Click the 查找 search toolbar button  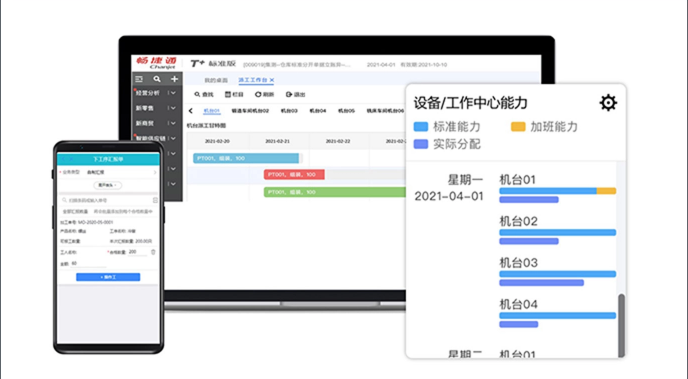click(x=204, y=94)
